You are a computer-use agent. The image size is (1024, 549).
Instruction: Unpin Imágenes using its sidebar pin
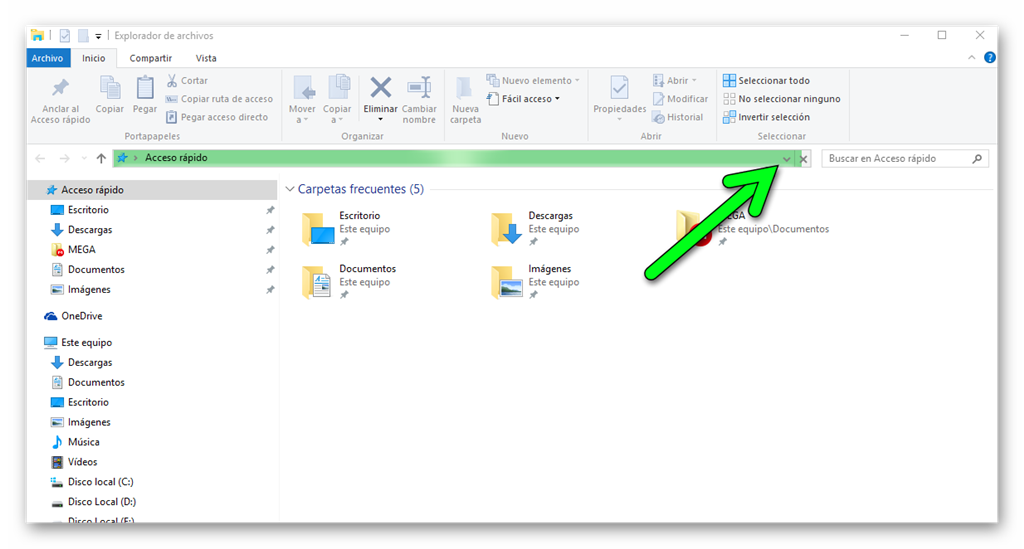[x=270, y=289]
